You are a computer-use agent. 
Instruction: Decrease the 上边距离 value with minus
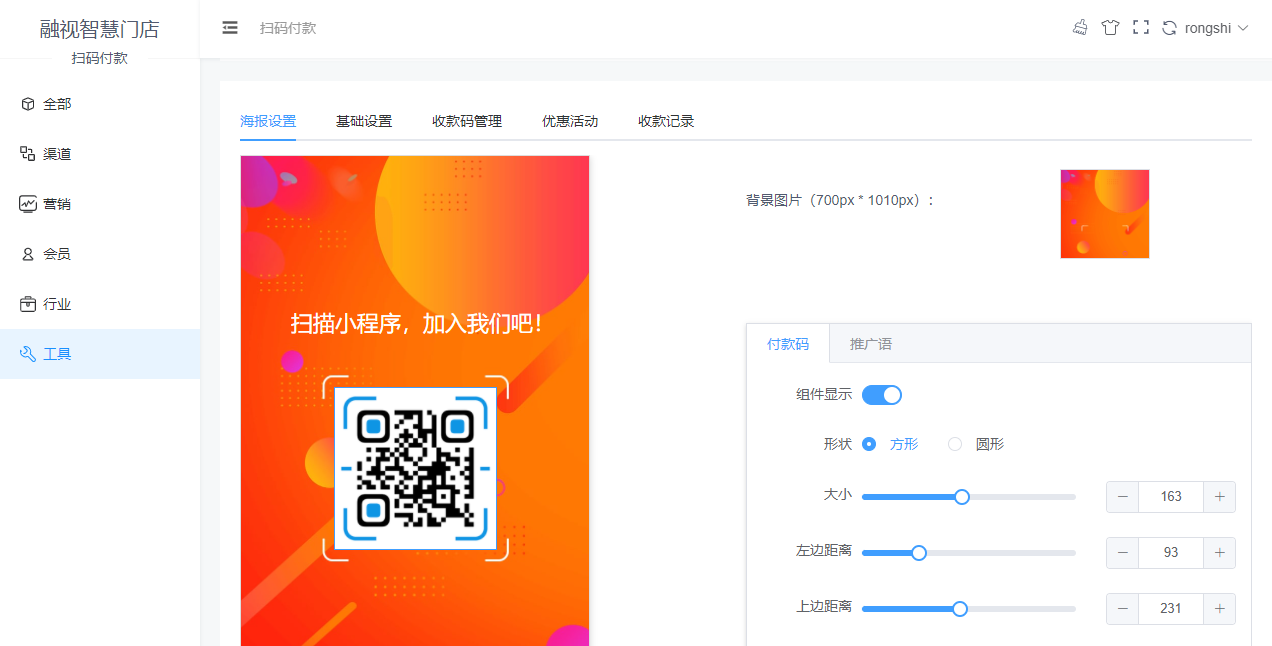pos(1123,609)
